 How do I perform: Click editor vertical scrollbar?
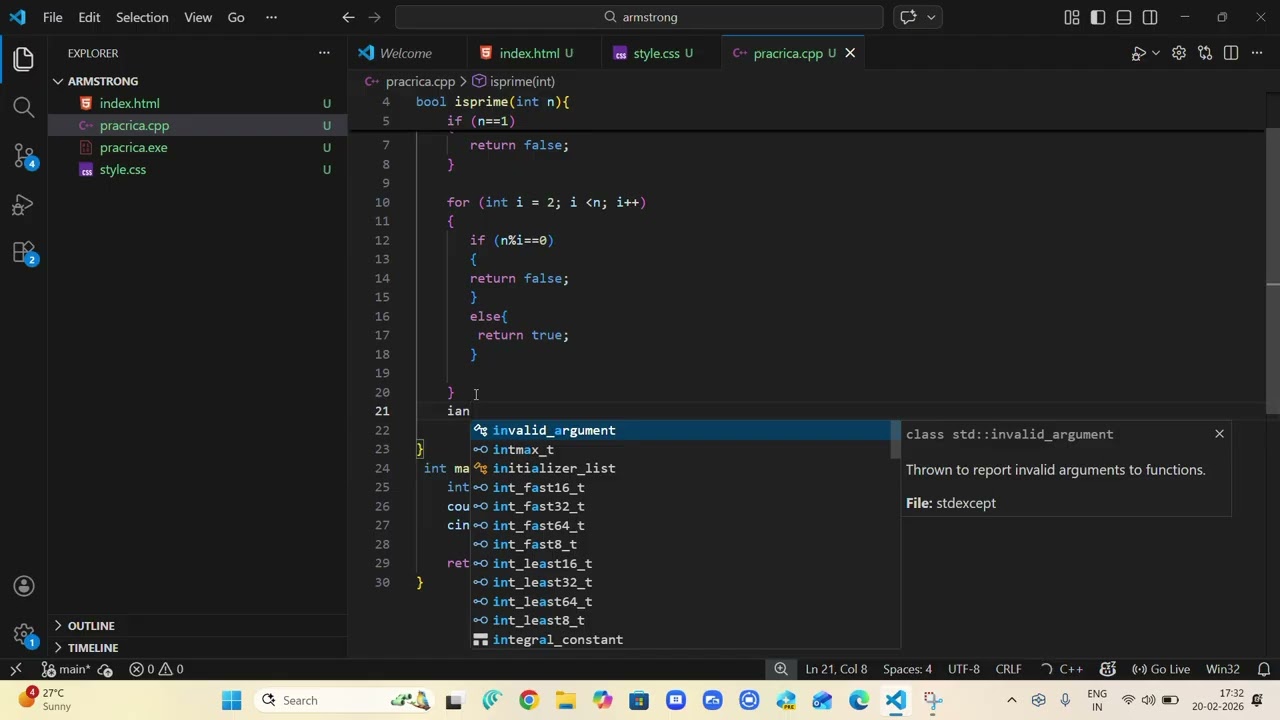1272,270
